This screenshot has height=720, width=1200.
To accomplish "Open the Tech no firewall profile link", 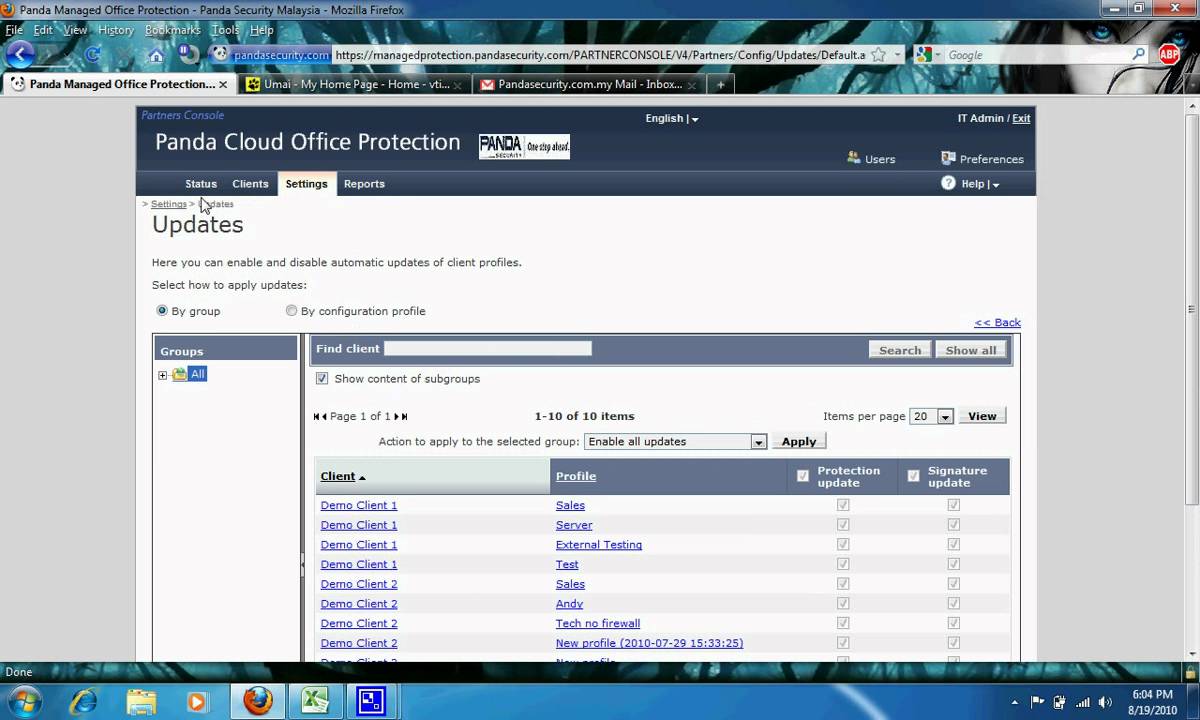I will pos(598,623).
